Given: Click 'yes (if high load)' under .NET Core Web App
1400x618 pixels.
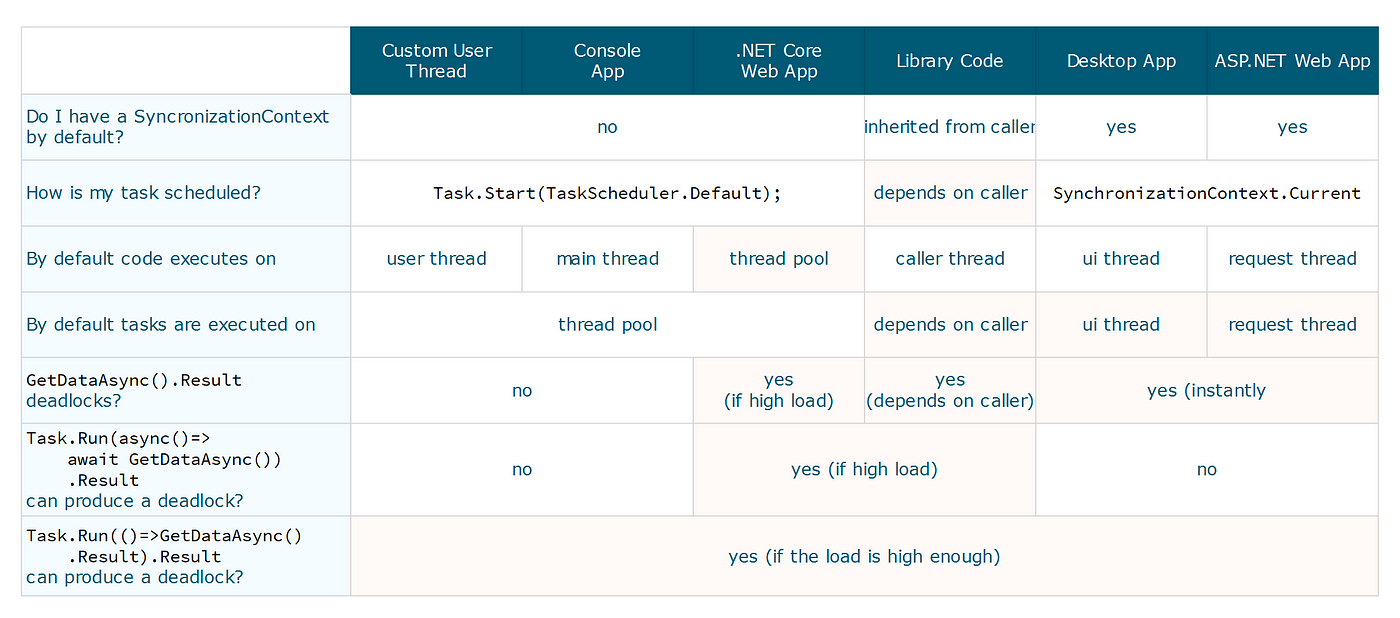Looking at the screenshot, I should 779,391.
